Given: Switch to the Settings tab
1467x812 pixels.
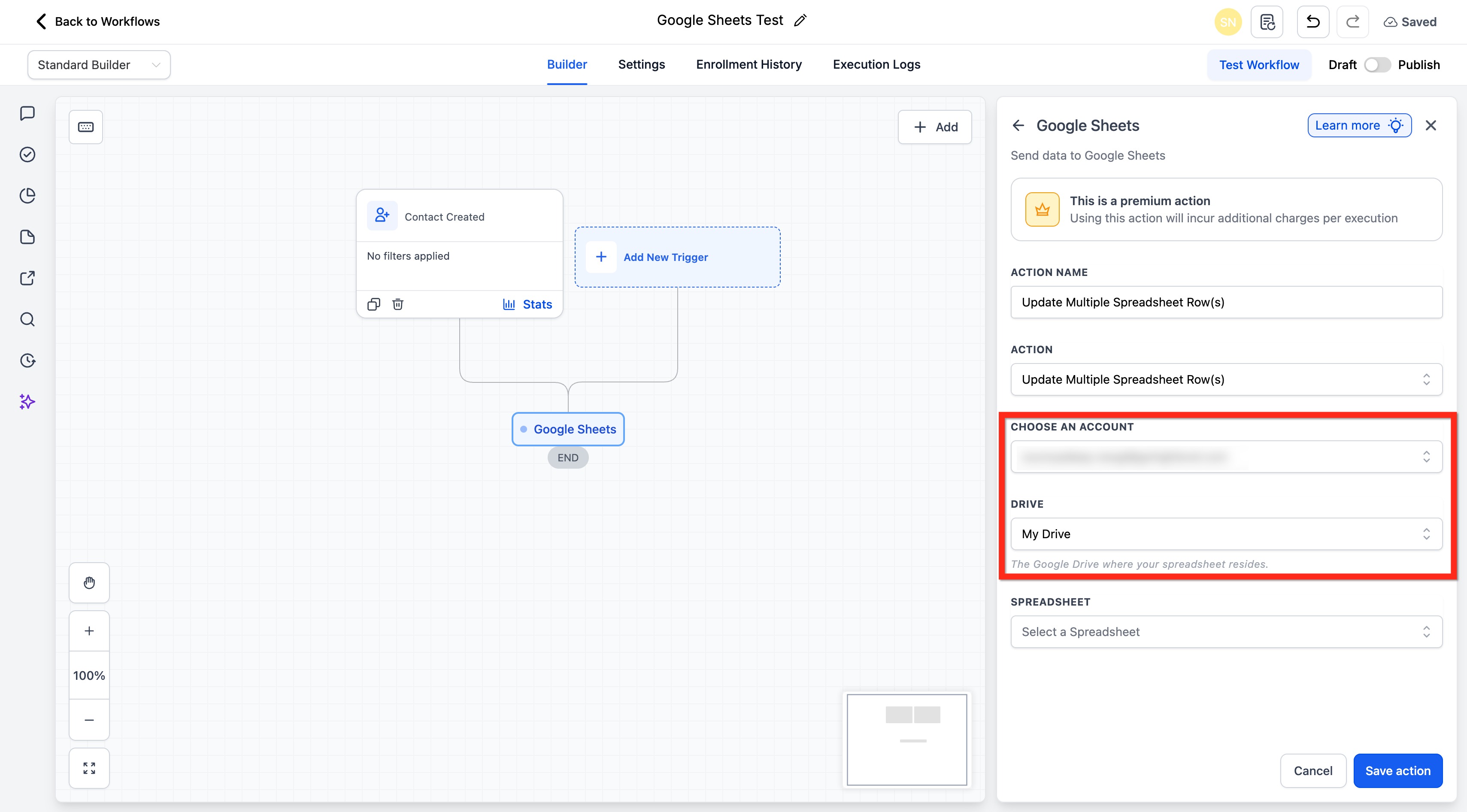Looking at the screenshot, I should tap(641, 64).
